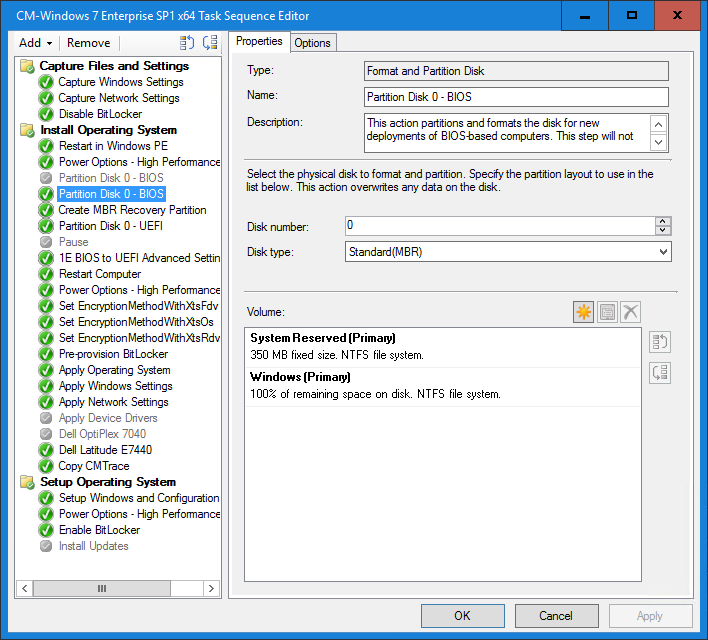
Task: Switch to the Options tab
Action: coord(312,42)
